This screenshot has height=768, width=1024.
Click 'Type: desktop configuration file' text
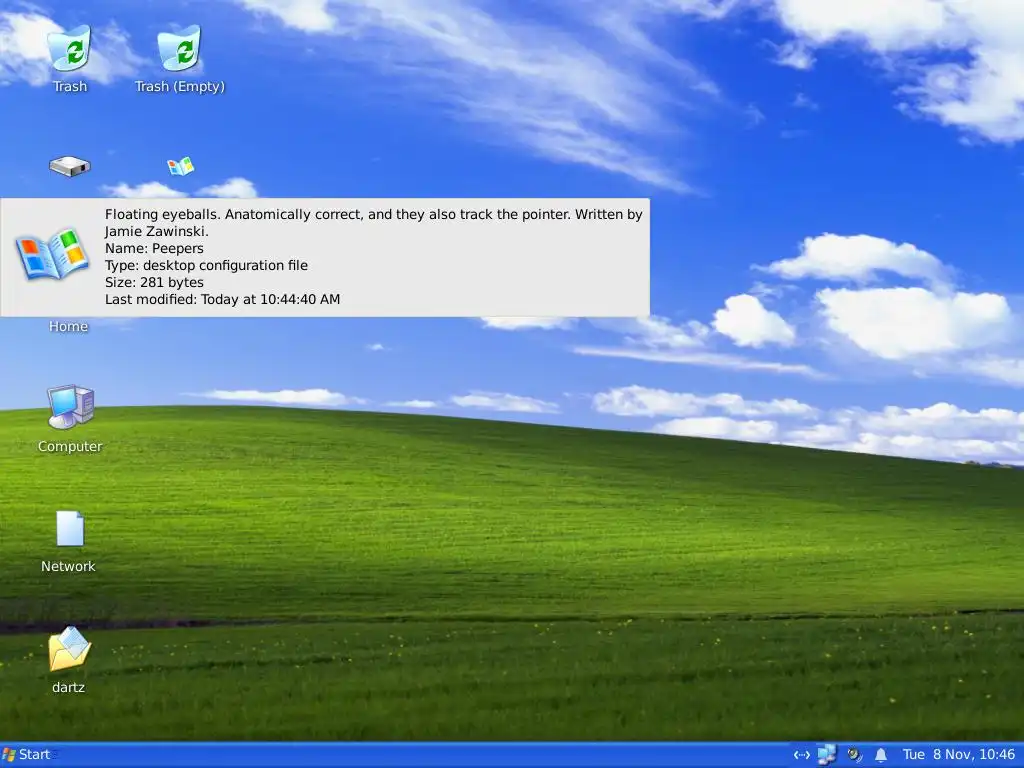(x=206, y=265)
